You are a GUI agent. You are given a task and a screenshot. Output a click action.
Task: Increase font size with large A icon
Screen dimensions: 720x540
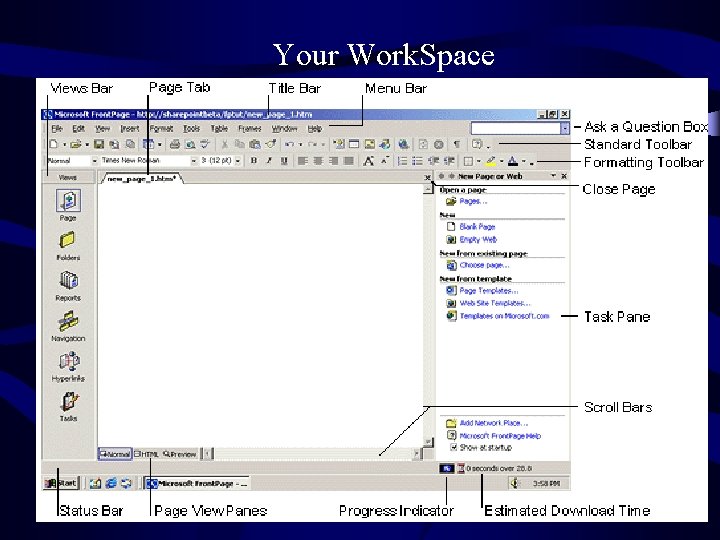coord(368,161)
